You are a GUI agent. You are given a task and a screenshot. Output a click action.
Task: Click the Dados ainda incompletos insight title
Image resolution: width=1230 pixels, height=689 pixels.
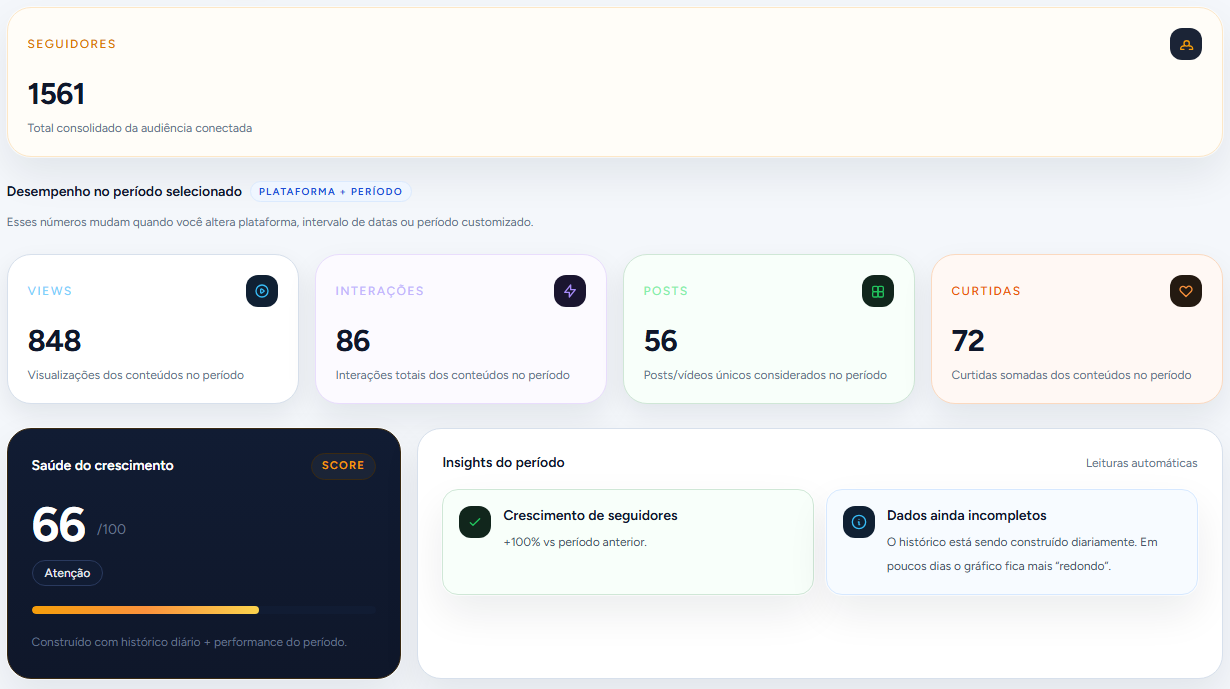pos(967,515)
